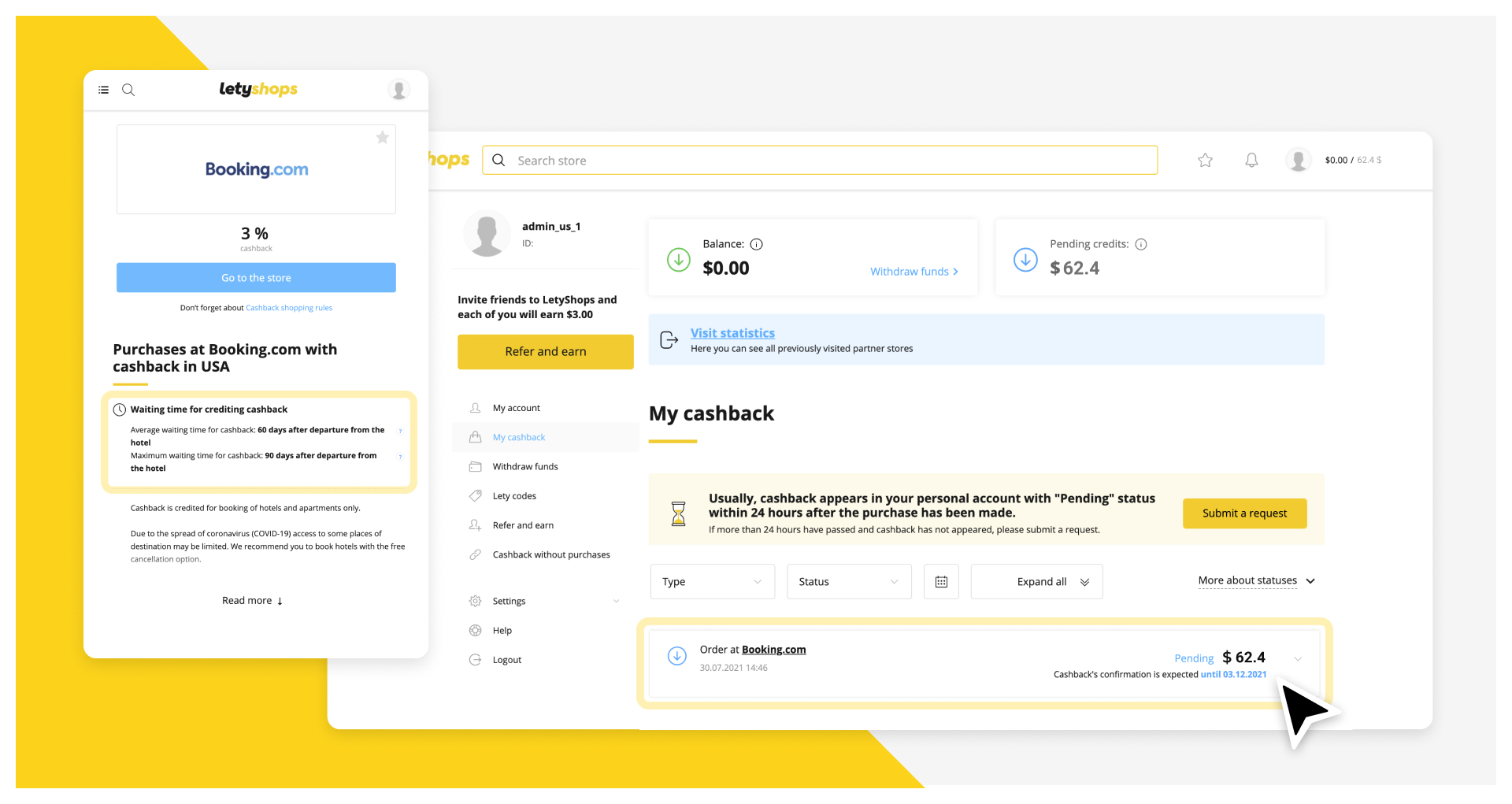This screenshot has width=1512, height=804.
Task: Open favorites with the star icon in header
Action: click(1205, 160)
